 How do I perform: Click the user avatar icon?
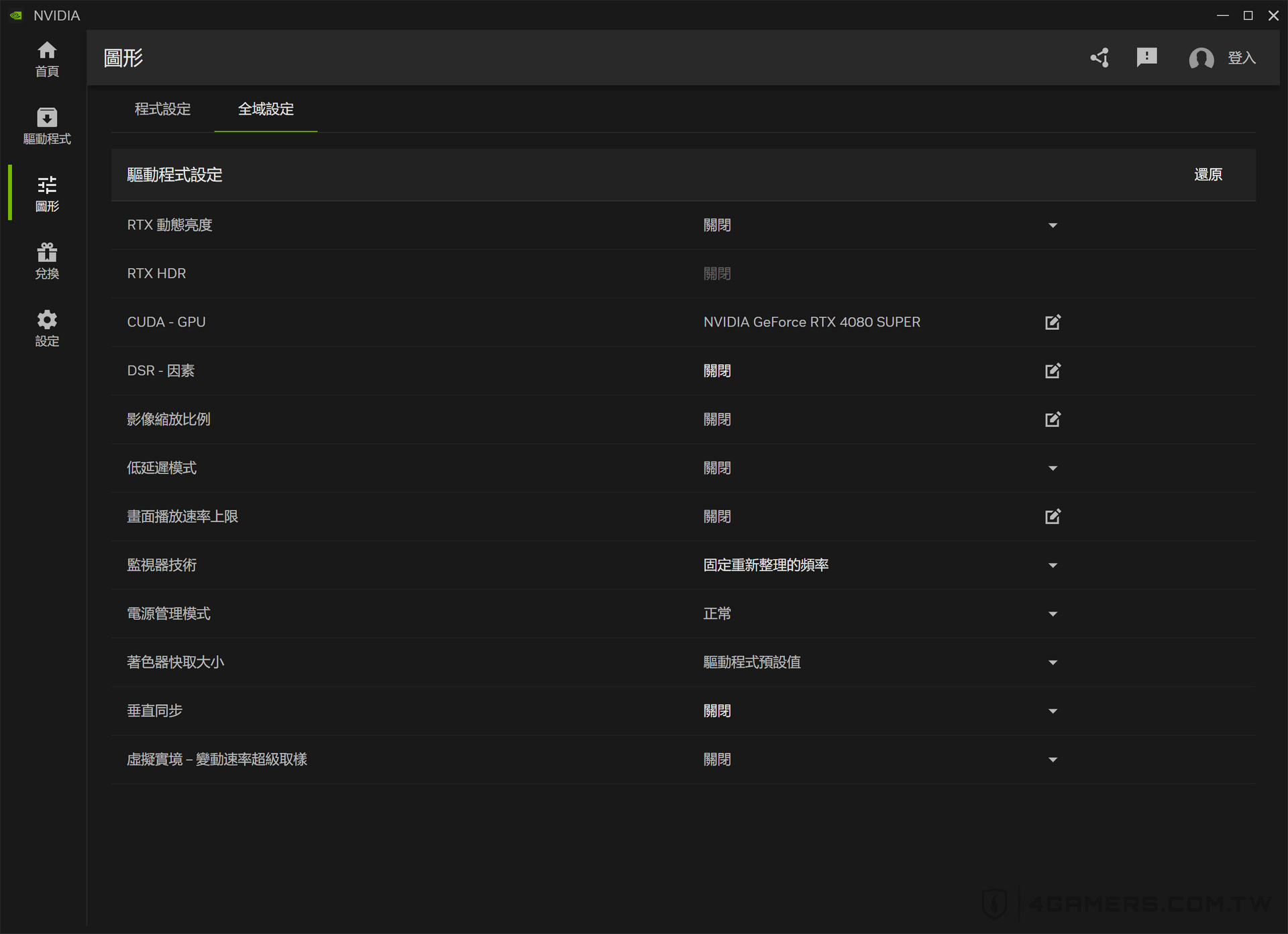coord(1201,58)
